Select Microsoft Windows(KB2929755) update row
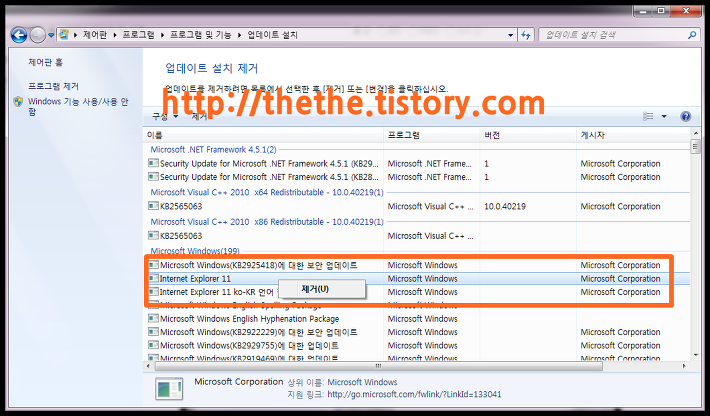Image resolution: width=710 pixels, height=416 pixels. [417, 345]
